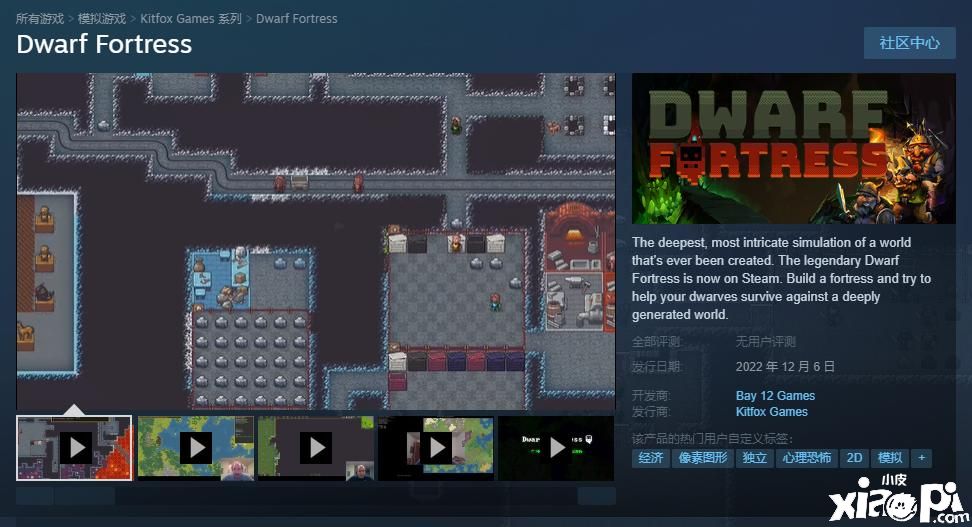Open 模拟游戏 breadcrumb category
The width and height of the screenshot is (972, 527).
[x=102, y=19]
